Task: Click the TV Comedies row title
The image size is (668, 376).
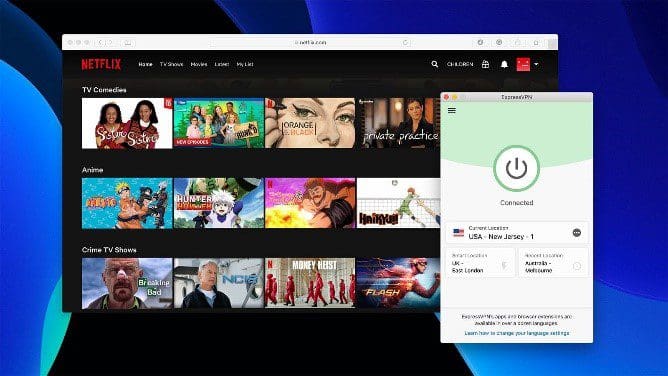Action: (104, 90)
